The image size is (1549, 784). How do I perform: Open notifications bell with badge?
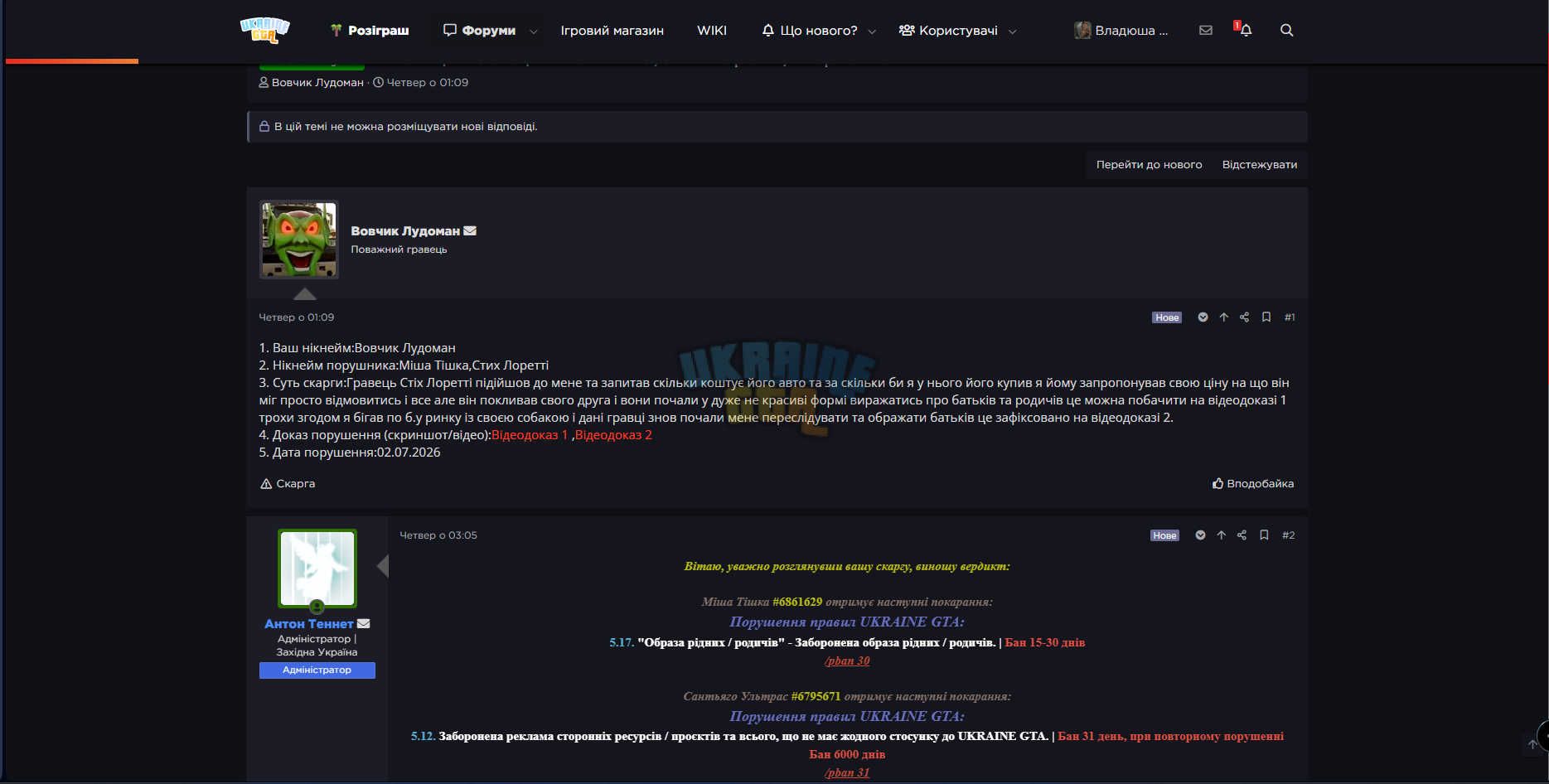(1243, 29)
